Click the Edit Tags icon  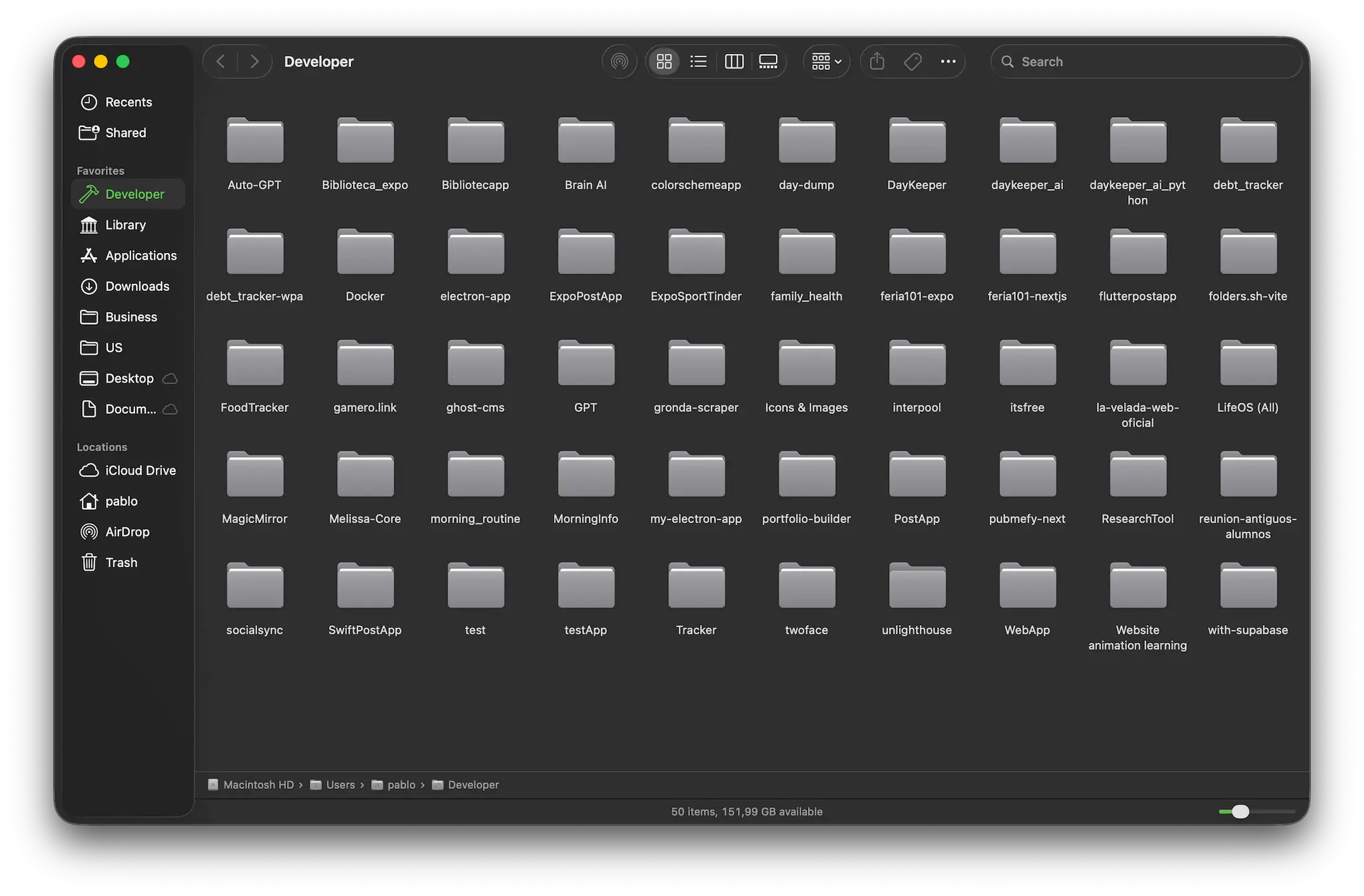click(912, 62)
